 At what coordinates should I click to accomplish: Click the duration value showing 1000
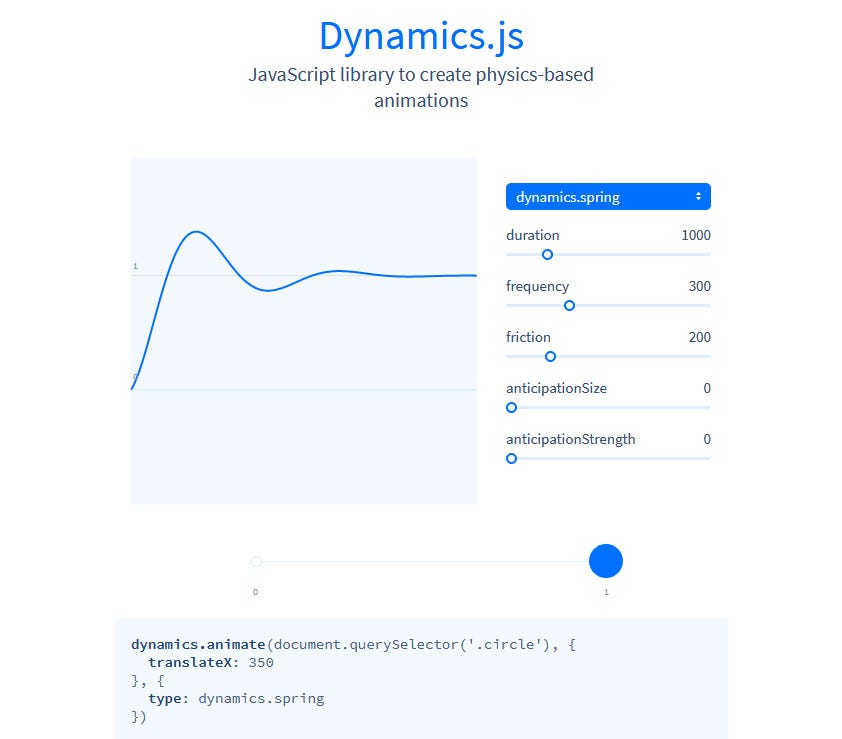click(696, 235)
